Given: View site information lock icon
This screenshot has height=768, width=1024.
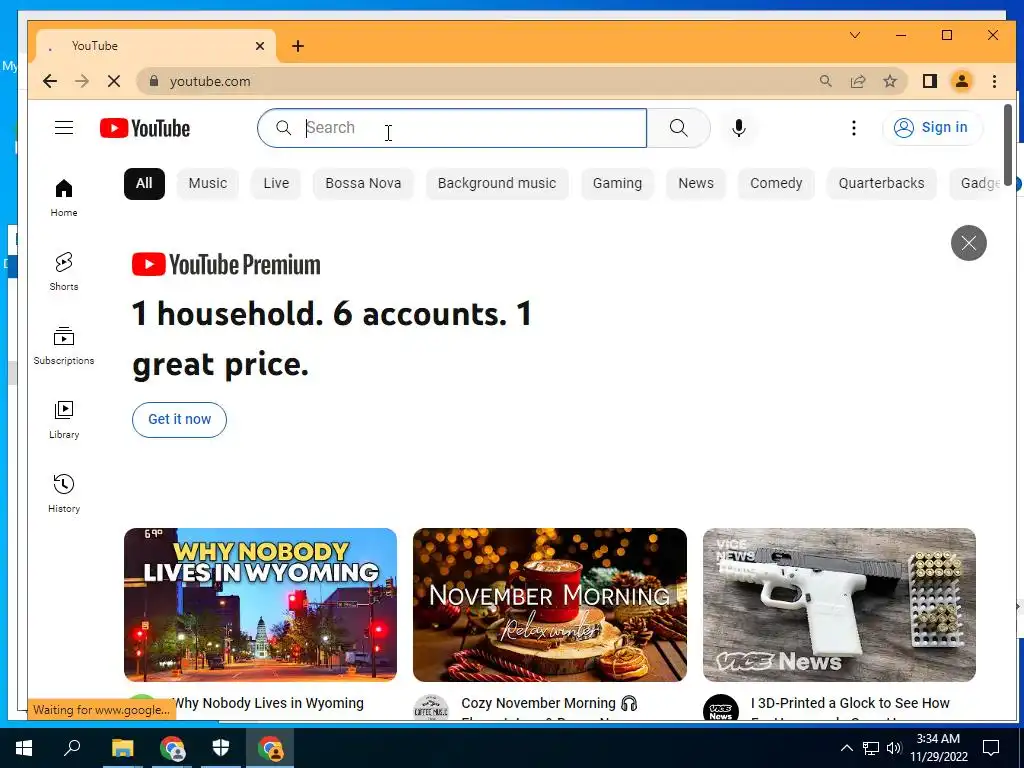Looking at the screenshot, I should (153, 81).
